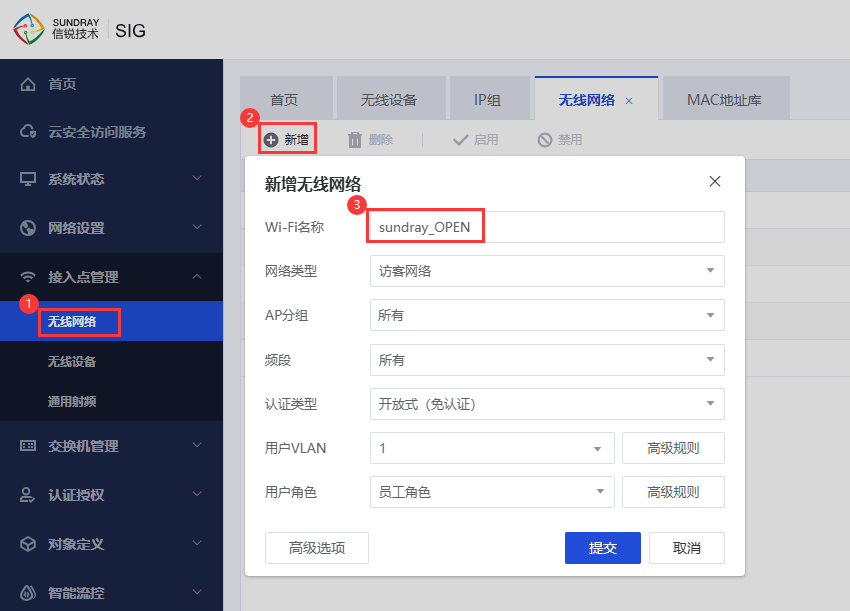The height and width of the screenshot is (611, 850).
Task: Click the cloud security icon in sidebar
Action: (28, 132)
